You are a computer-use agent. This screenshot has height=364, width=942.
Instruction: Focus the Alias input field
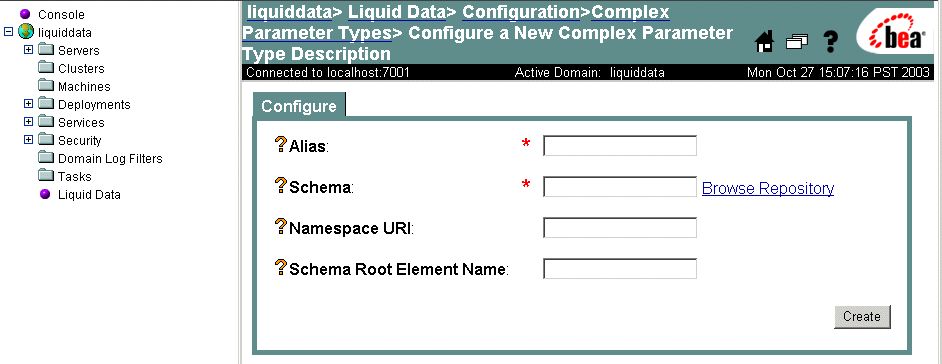click(x=620, y=145)
